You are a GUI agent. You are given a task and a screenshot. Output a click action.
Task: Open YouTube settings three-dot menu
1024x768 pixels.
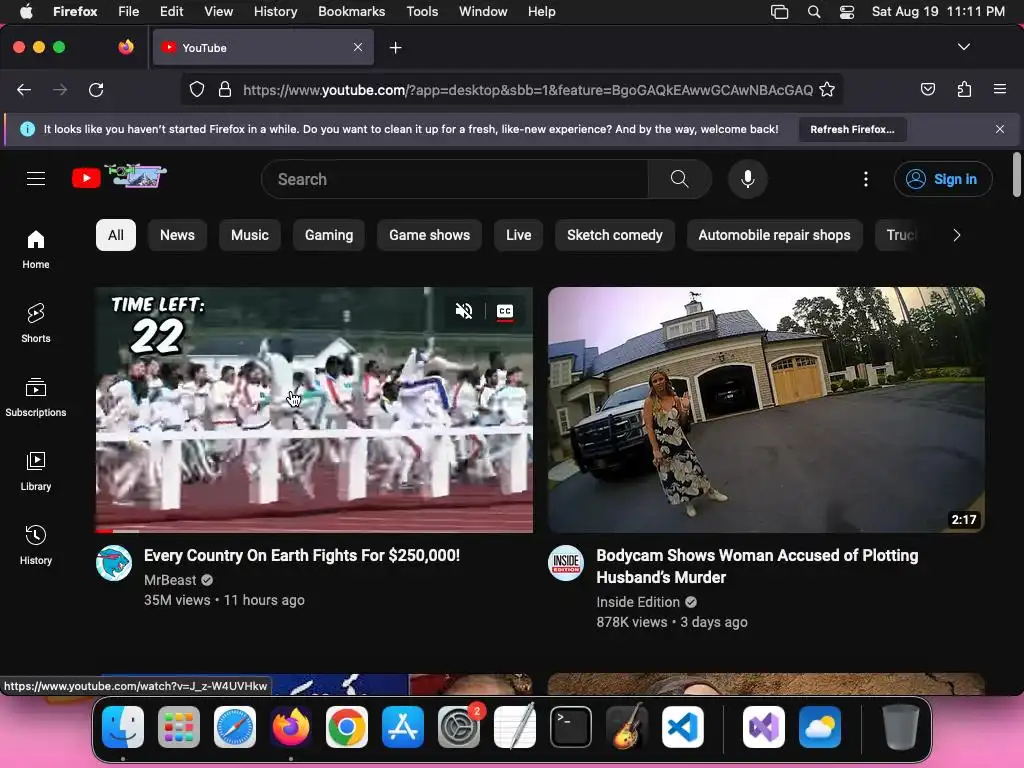pyautogui.click(x=866, y=179)
